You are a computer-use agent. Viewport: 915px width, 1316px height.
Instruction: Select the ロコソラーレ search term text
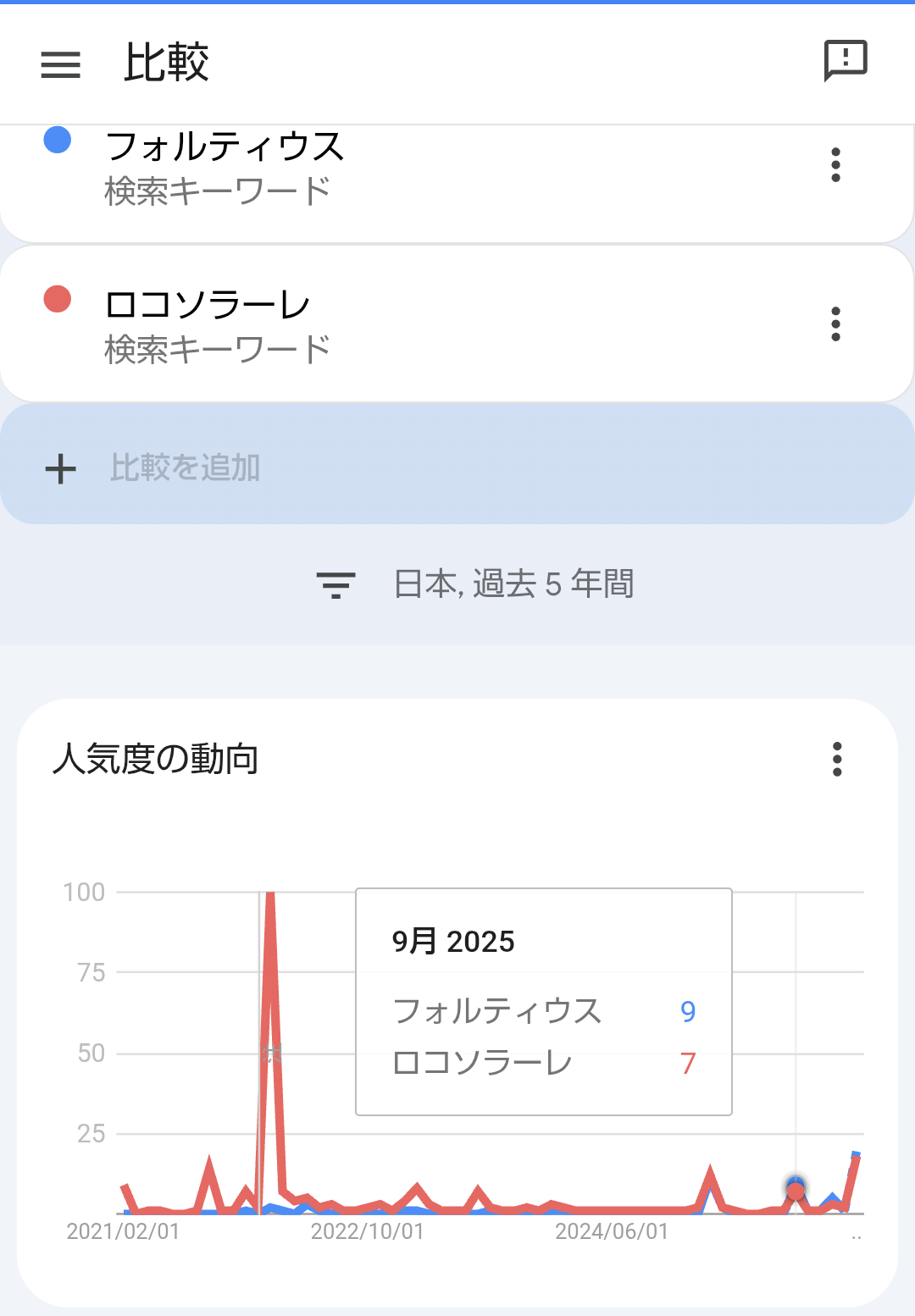point(208,305)
